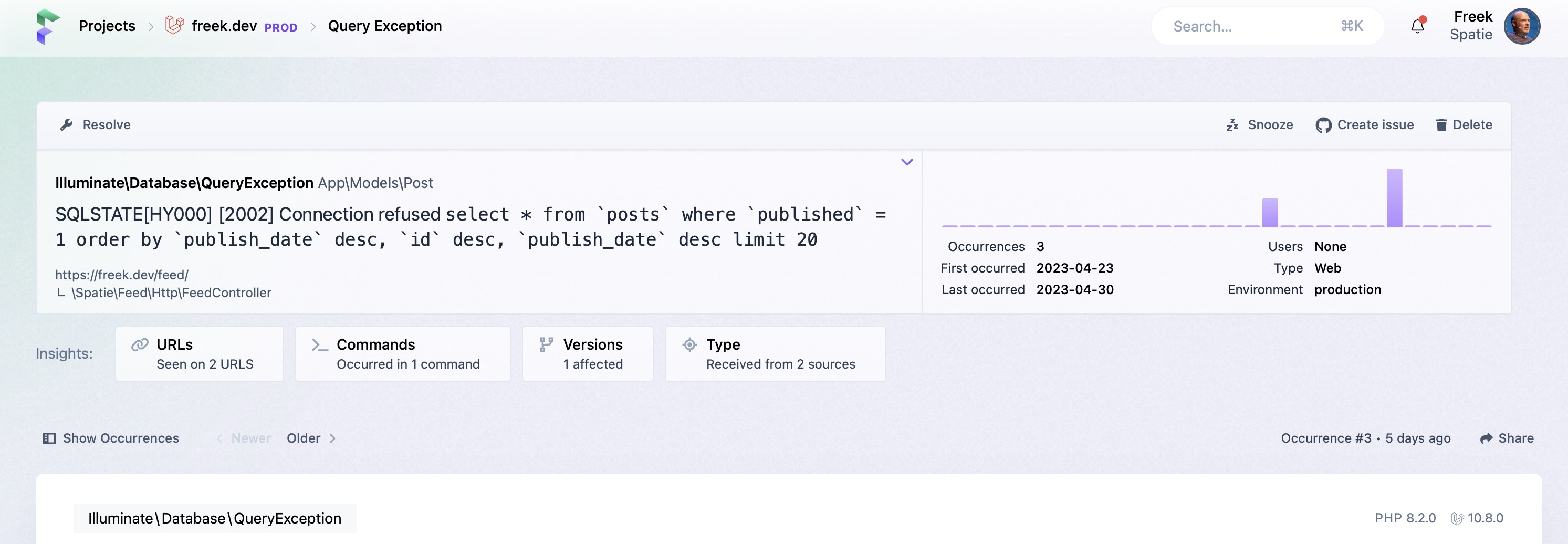The width and height of the screenshot is (1568, 544).
Task: Click breadcrumb arrow after Projects
Action: coord(150,26)
